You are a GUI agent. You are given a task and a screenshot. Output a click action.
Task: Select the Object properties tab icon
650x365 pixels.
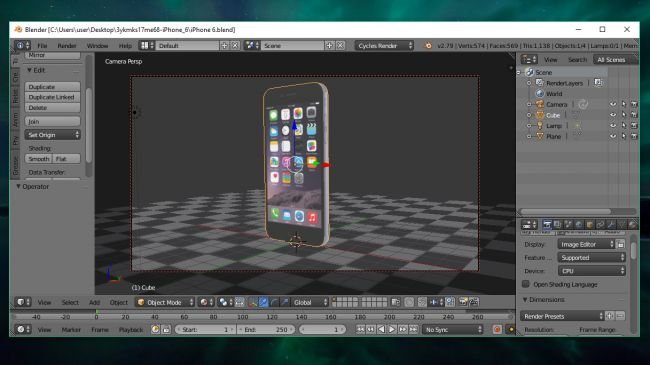point(590,225)
